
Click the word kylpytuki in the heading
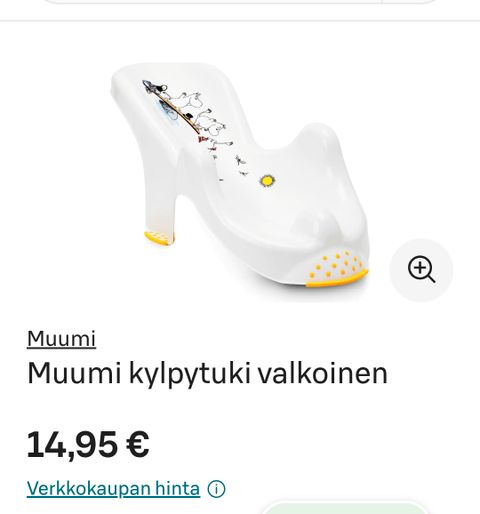[189, 375]
